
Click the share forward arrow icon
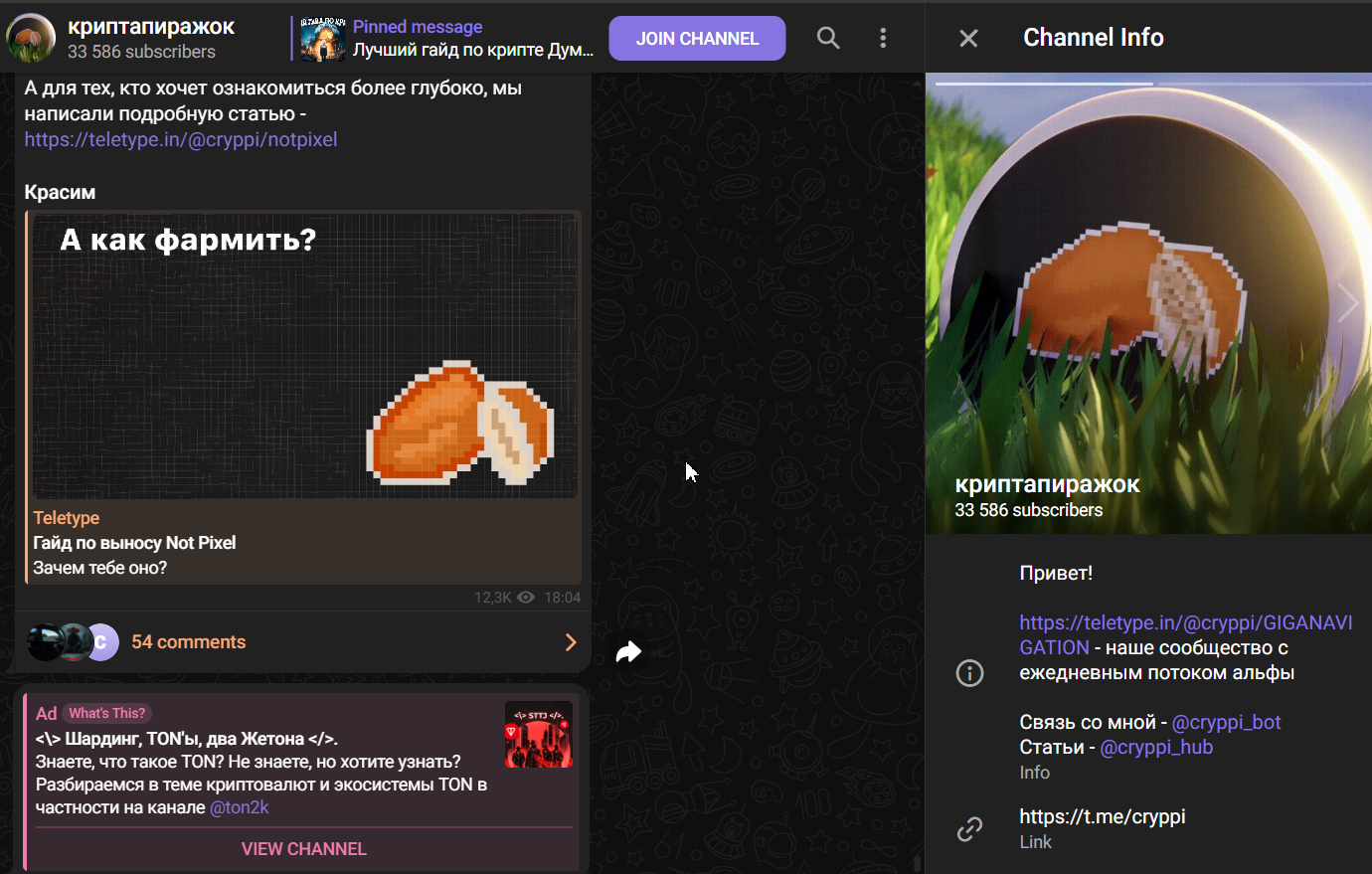628,652
